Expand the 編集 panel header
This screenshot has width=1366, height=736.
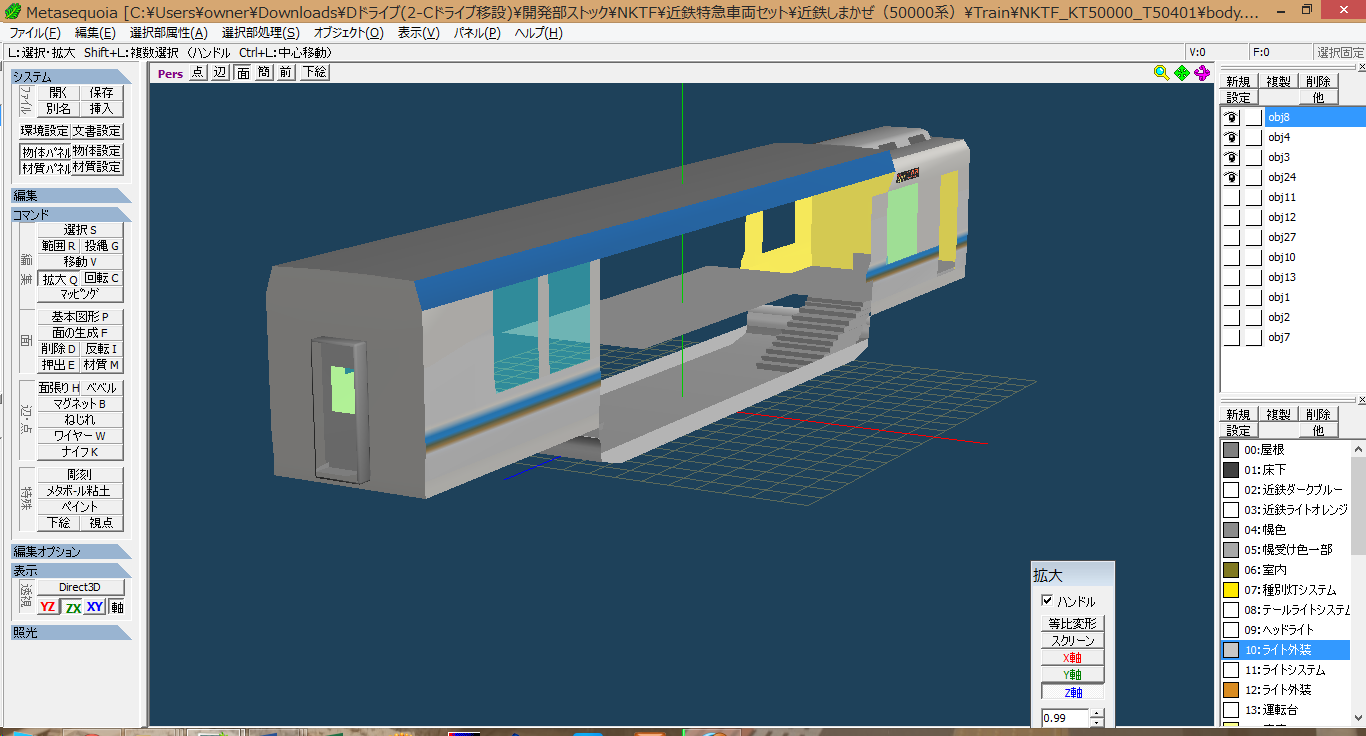coord(71,195)
